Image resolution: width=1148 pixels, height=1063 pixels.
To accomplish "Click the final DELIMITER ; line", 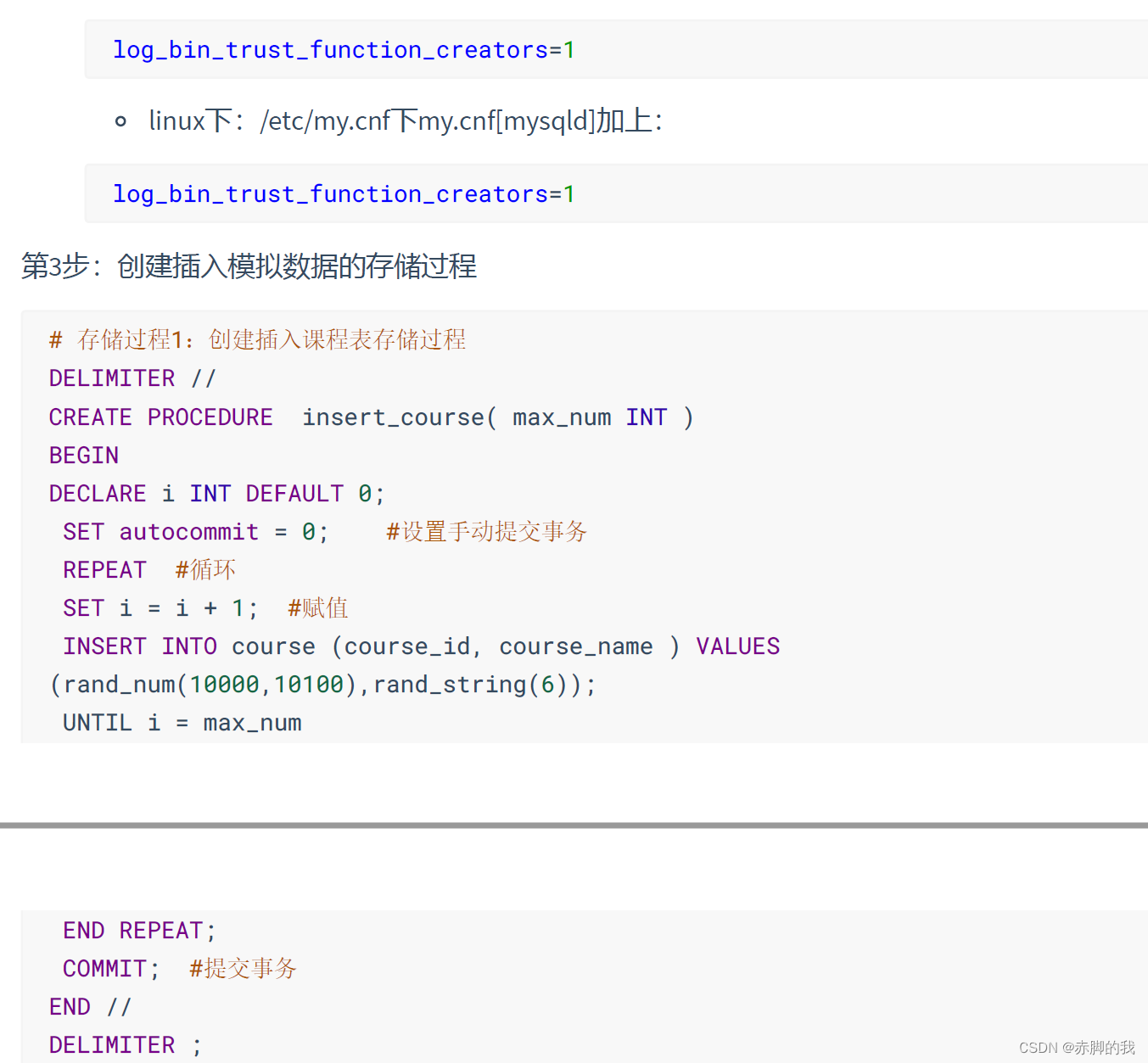I will click(126, 1045).
